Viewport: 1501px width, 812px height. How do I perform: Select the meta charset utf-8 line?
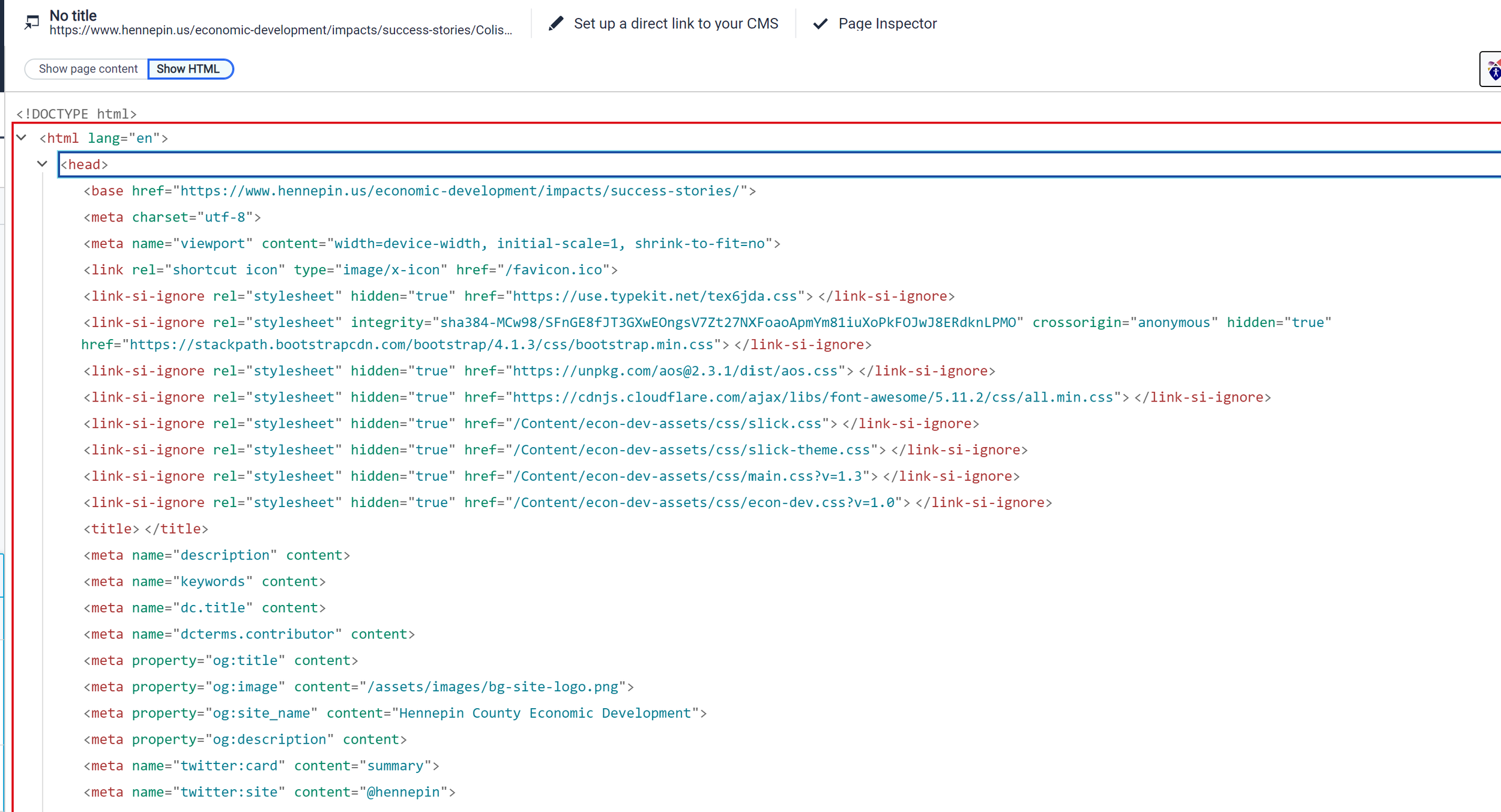(x=172, y=217)
